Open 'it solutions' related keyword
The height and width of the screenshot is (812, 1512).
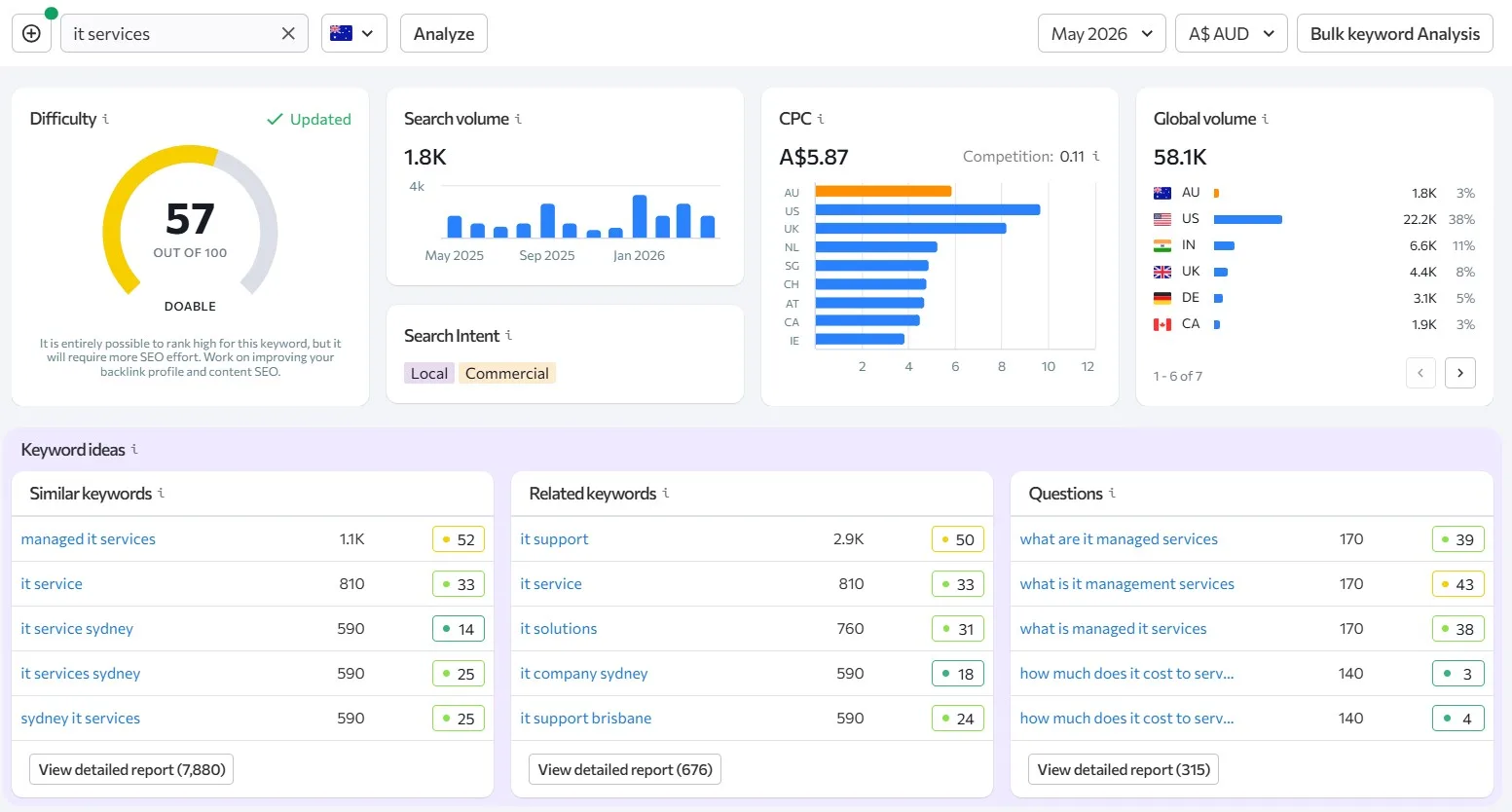coord(559,628)
